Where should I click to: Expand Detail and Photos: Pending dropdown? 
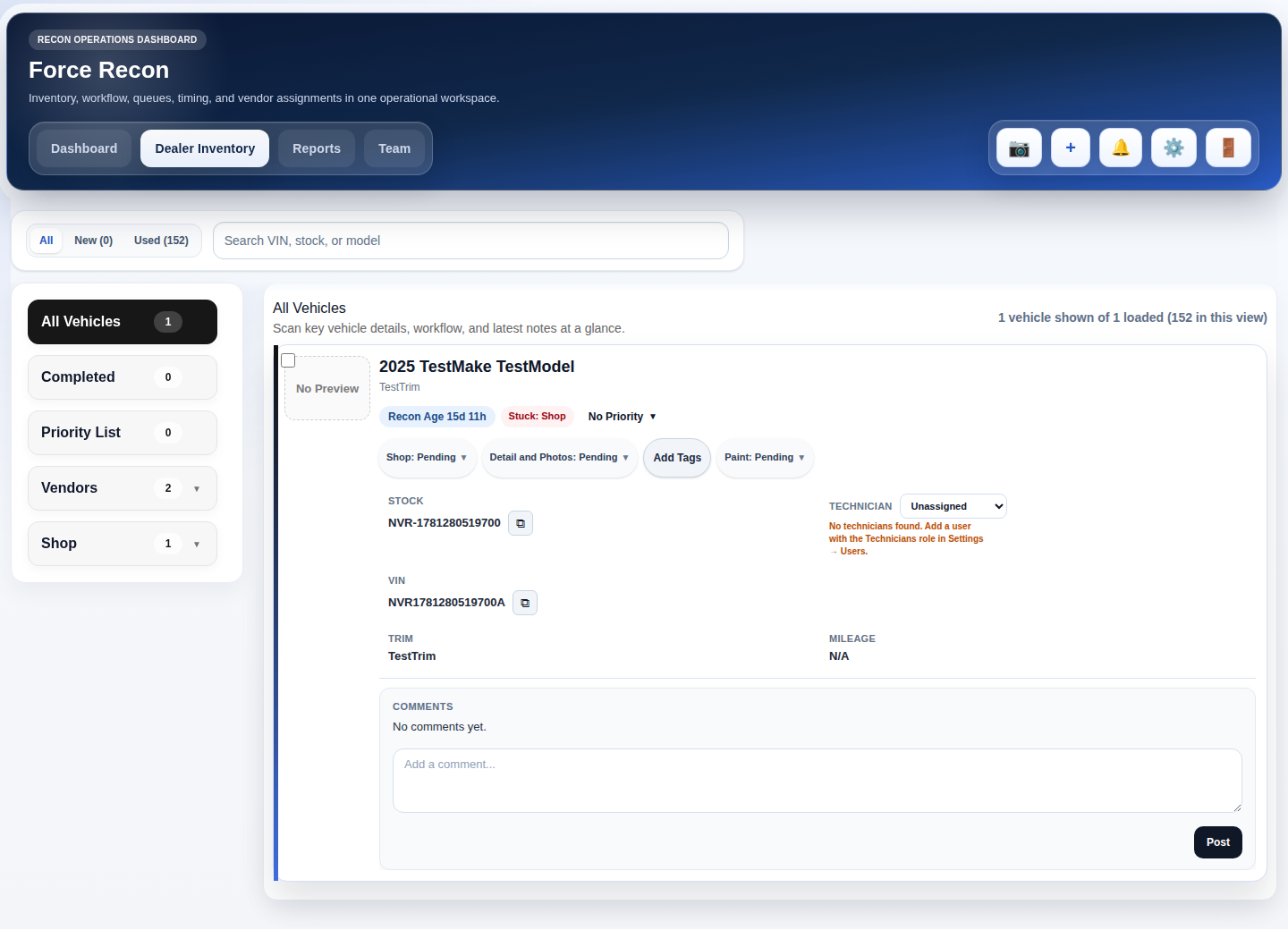(x=559, y=457)
